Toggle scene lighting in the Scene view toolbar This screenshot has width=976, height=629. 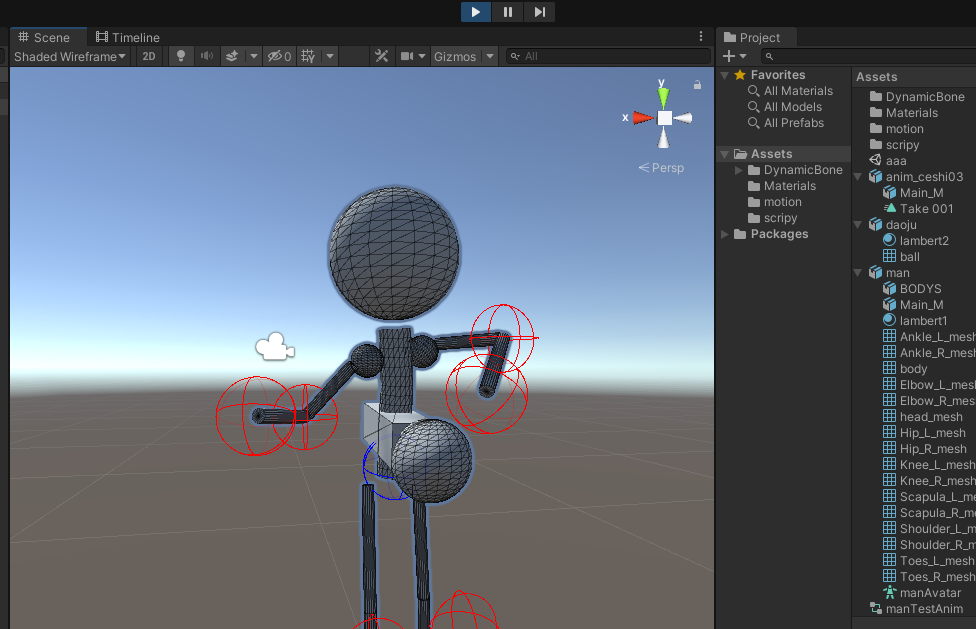pyautogui.click(x=180, y=56)
